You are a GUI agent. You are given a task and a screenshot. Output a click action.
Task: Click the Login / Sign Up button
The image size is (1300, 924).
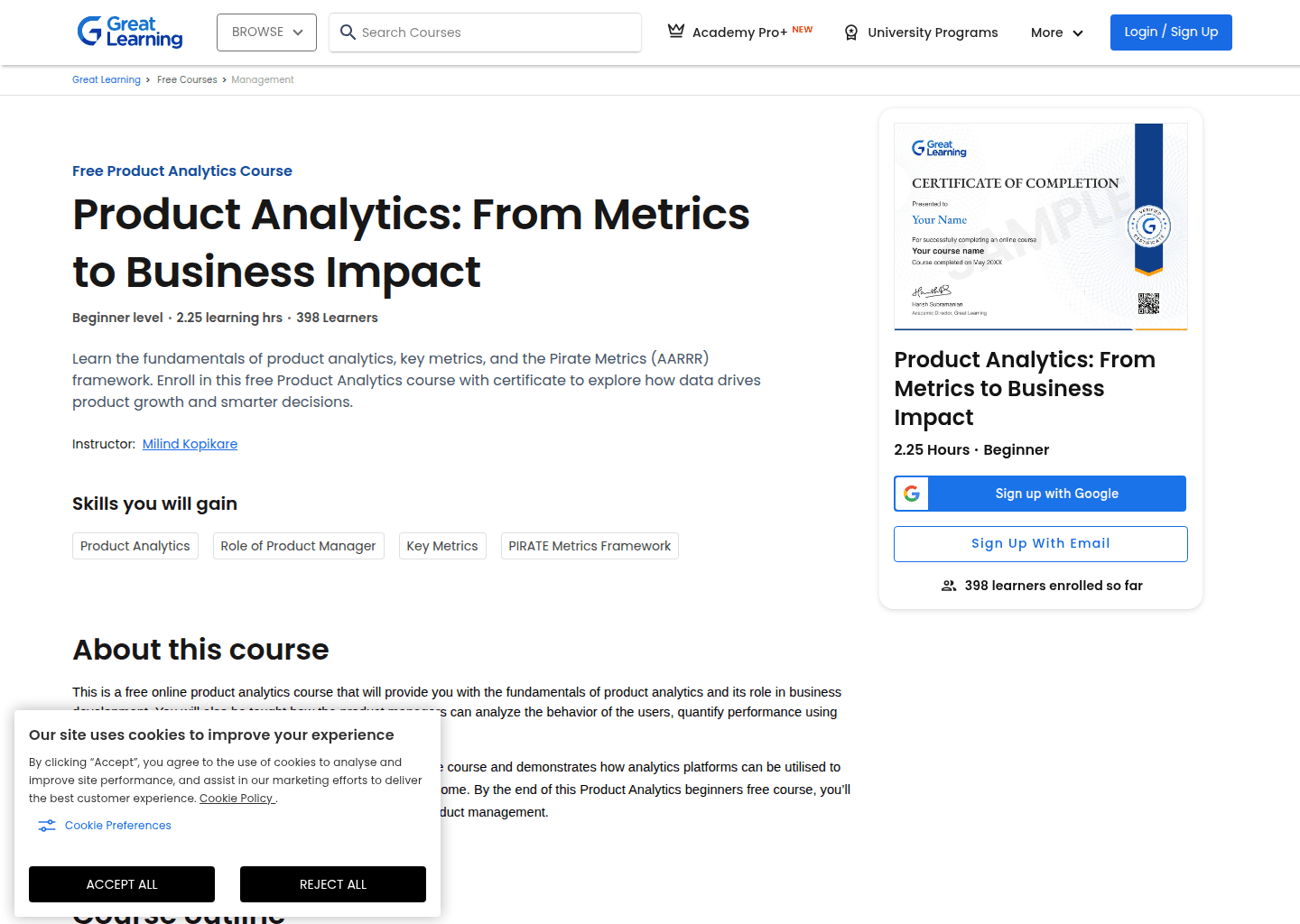pyautogui.click(x=1171, y=32)
